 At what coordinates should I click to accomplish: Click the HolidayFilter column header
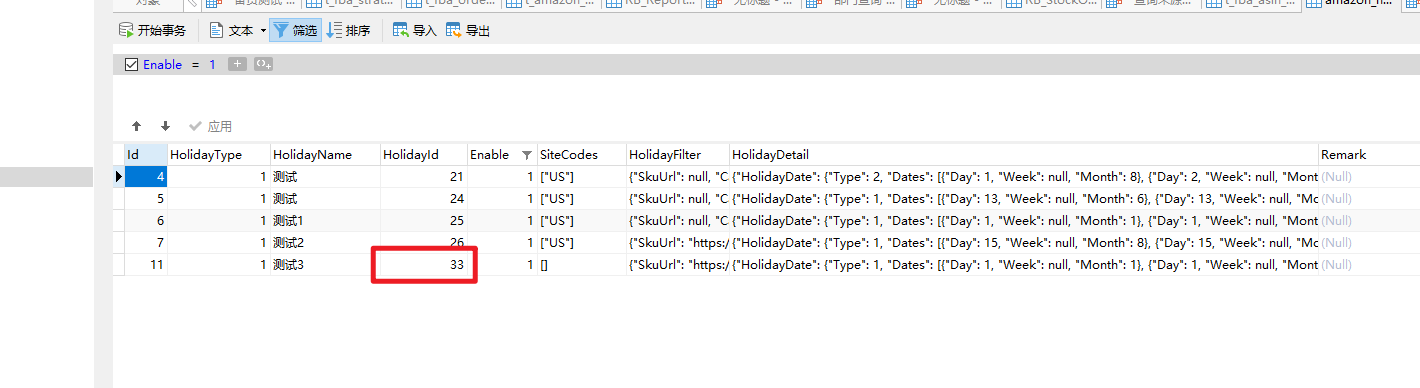point(677,155)
